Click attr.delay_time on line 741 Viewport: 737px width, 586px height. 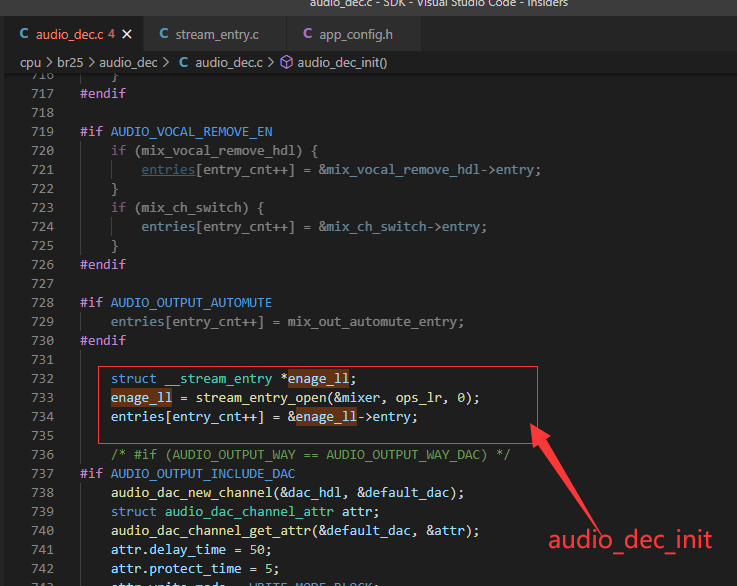pyautogui.click(x=168, y=550)
